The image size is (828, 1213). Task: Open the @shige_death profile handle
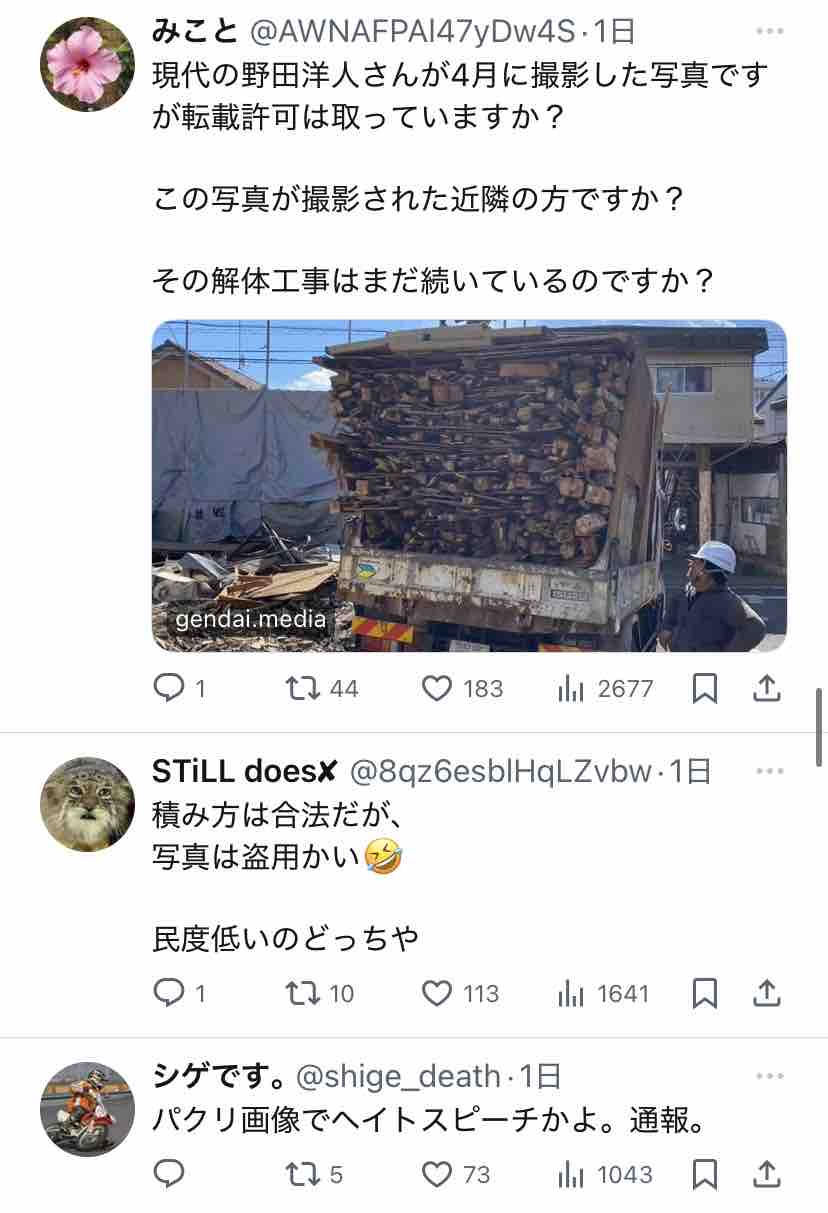click(398, 1076)
